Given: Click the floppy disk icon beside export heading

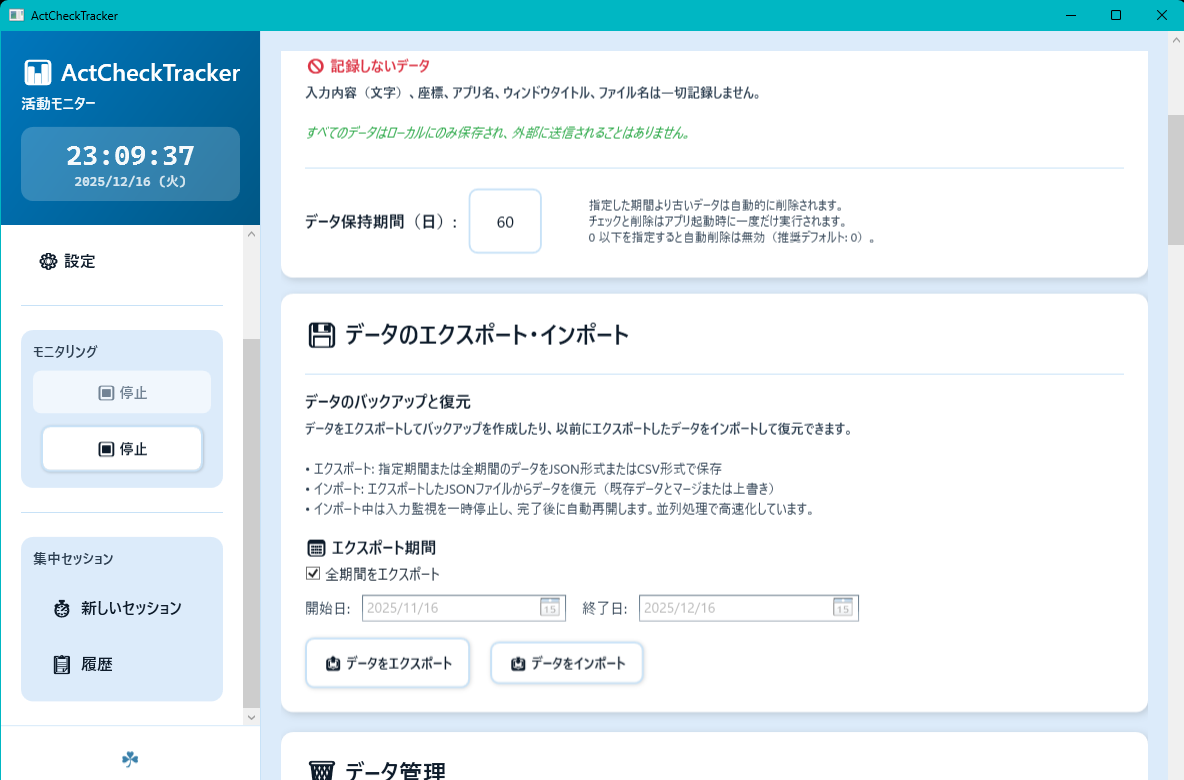Looking at the screenshot, I should tap(321, 335).
